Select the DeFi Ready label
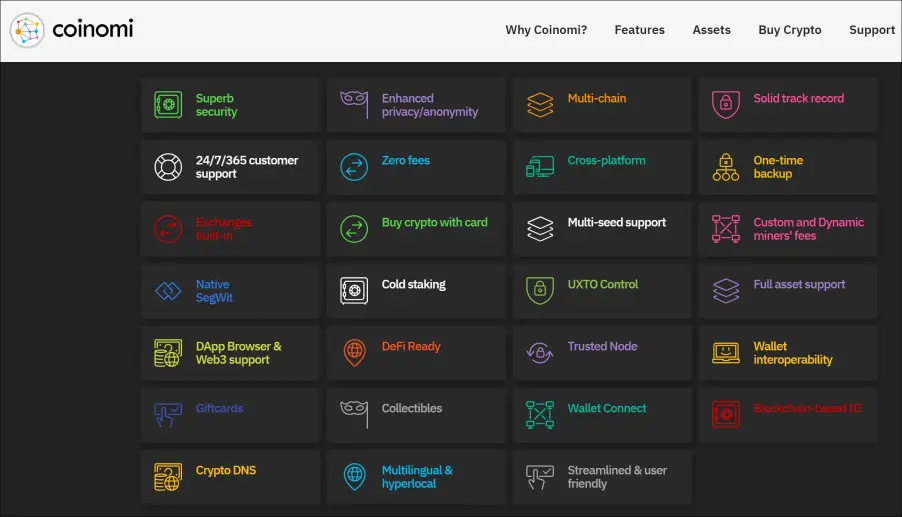This screenshot has width=902, height=517. tap(411, 347)
